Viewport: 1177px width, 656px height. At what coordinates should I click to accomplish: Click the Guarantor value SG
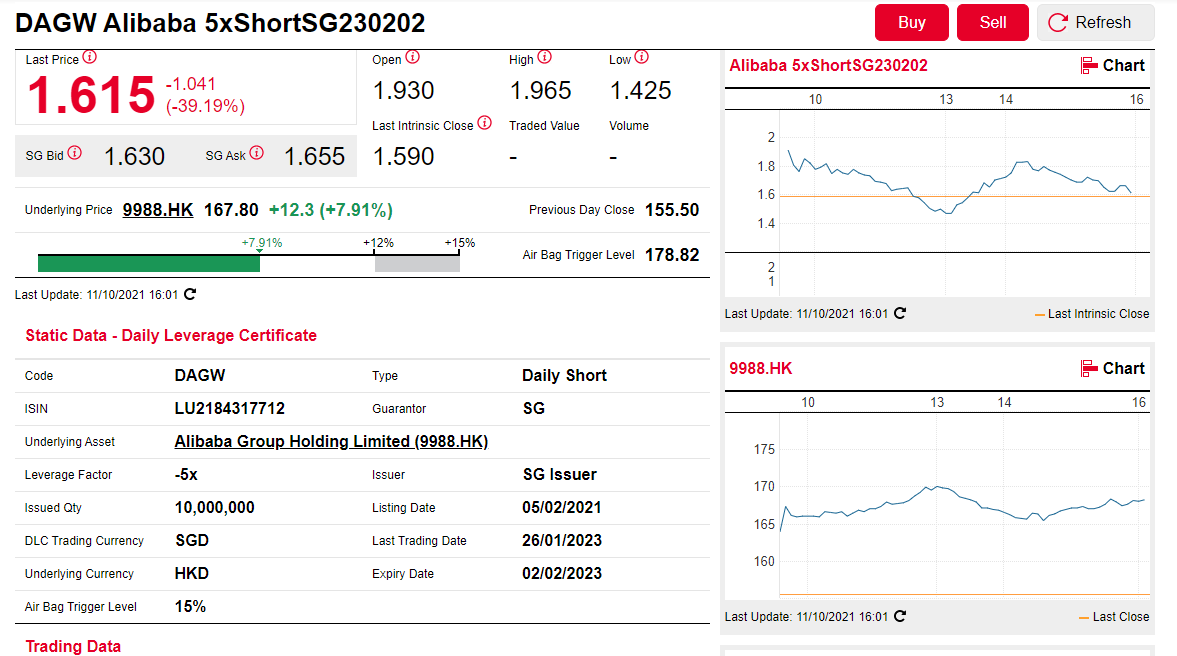(534, 408)
